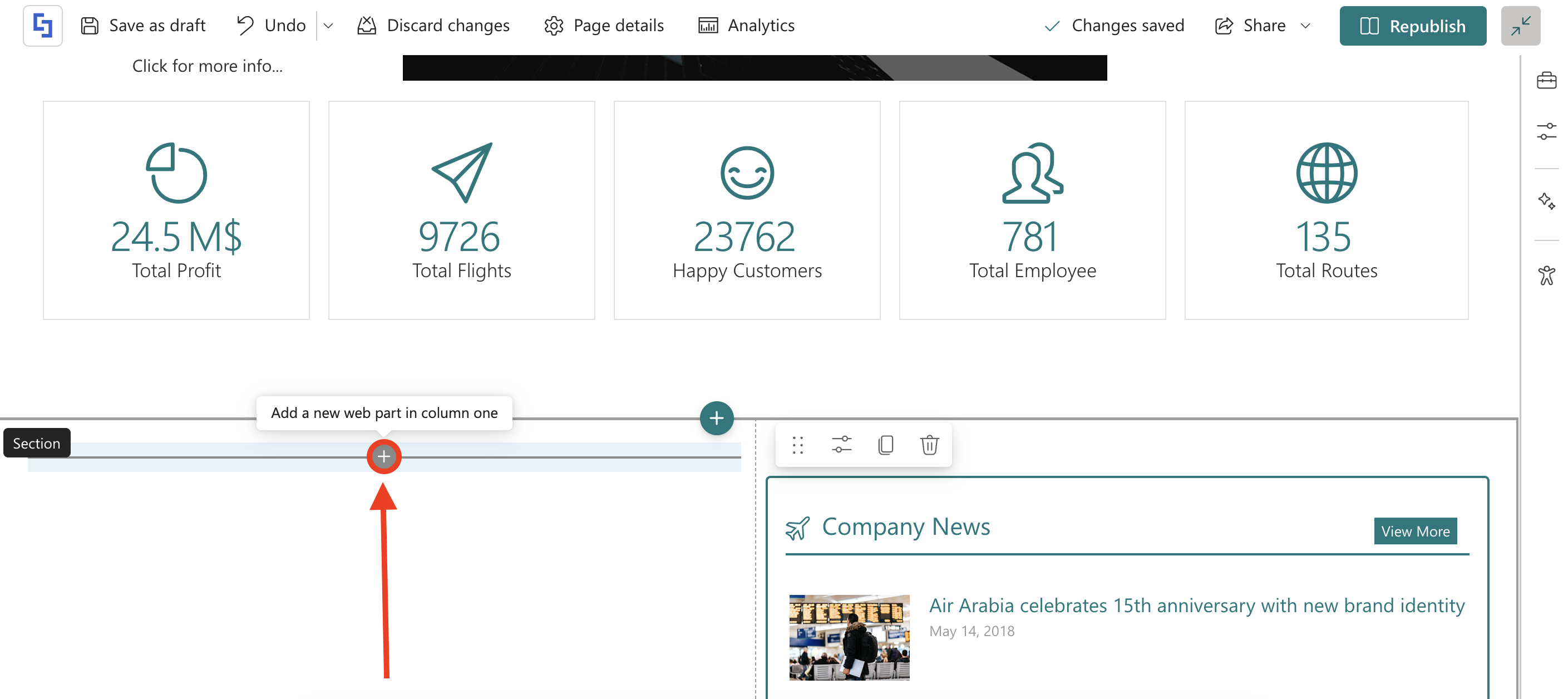This screenshot has height=699, width=1568.
Task: Click the sparkle design ideas icon
Action: pos(1546,201)
